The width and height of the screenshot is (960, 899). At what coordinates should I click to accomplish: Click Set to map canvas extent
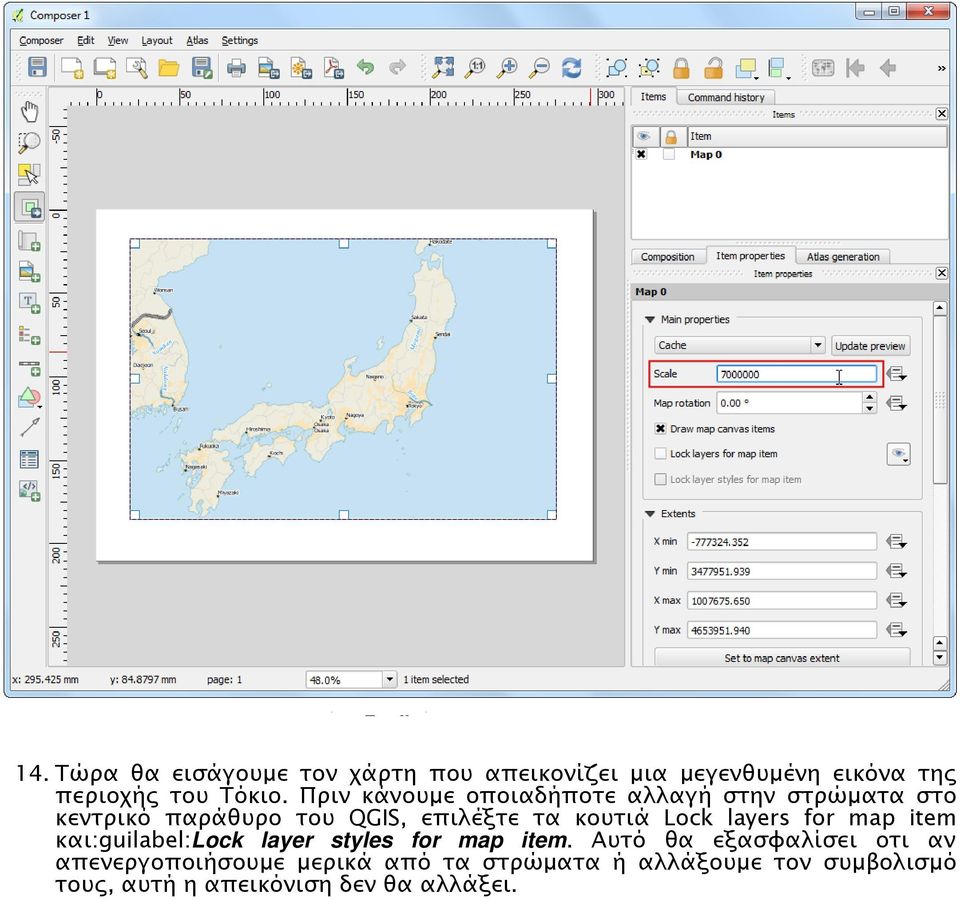click(782, 658)
